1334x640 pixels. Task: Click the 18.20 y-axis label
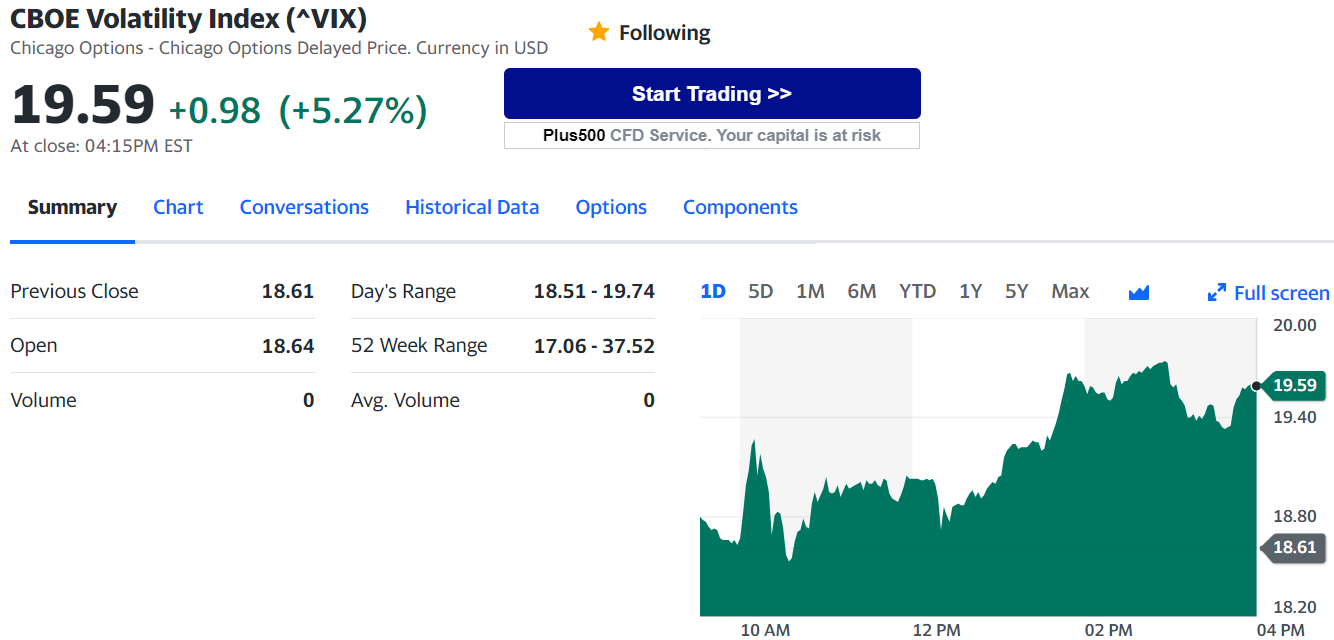[x=1295, y=607]
